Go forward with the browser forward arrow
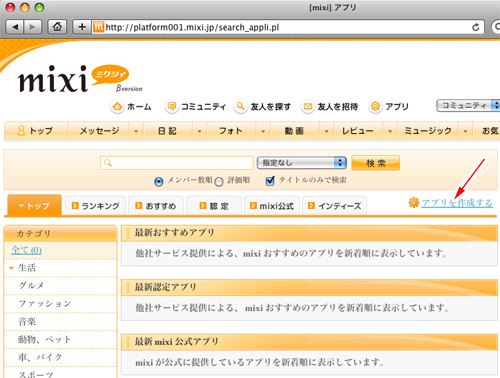Screen dimensions: 500x378 [32, 27]
